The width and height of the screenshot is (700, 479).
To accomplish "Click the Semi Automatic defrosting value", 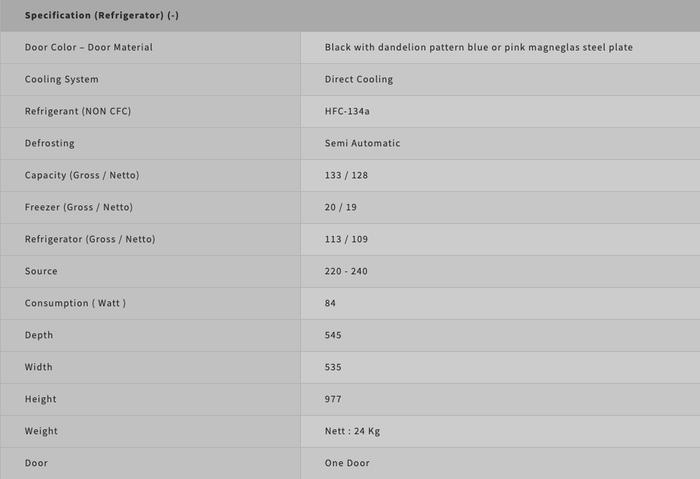I will [362, 143].
